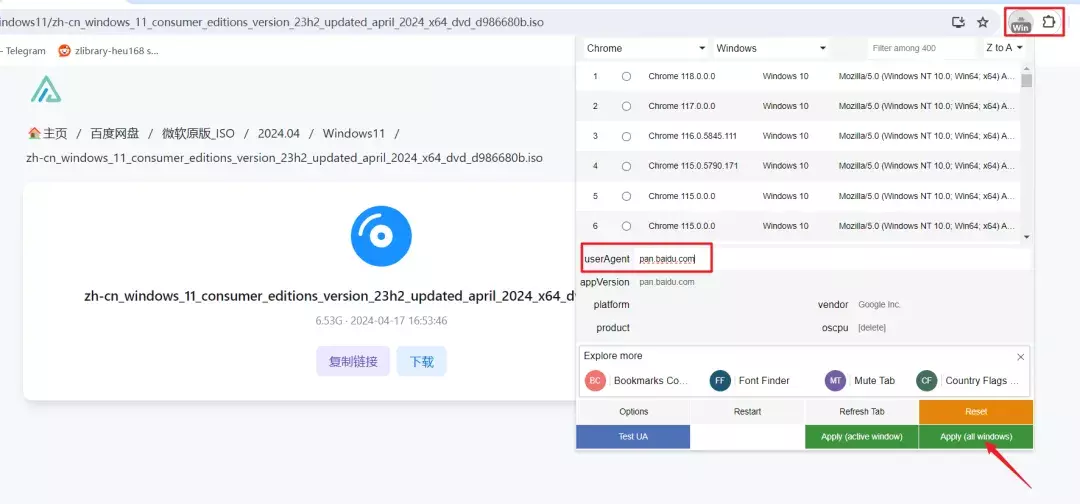Go to 微软原版_ISO breadcrumb
The width and height of the screenshot is (1080, 504).
[x=198, y=133]
